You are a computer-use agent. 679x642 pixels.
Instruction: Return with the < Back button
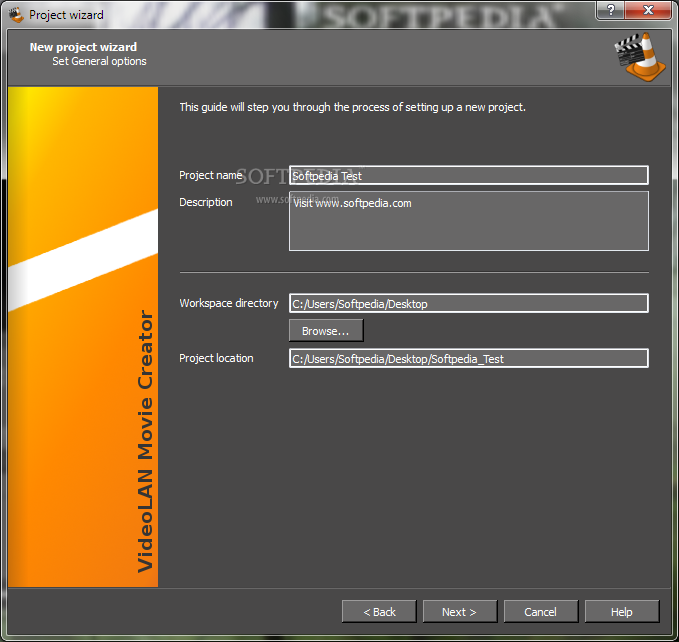coord(379,612)
